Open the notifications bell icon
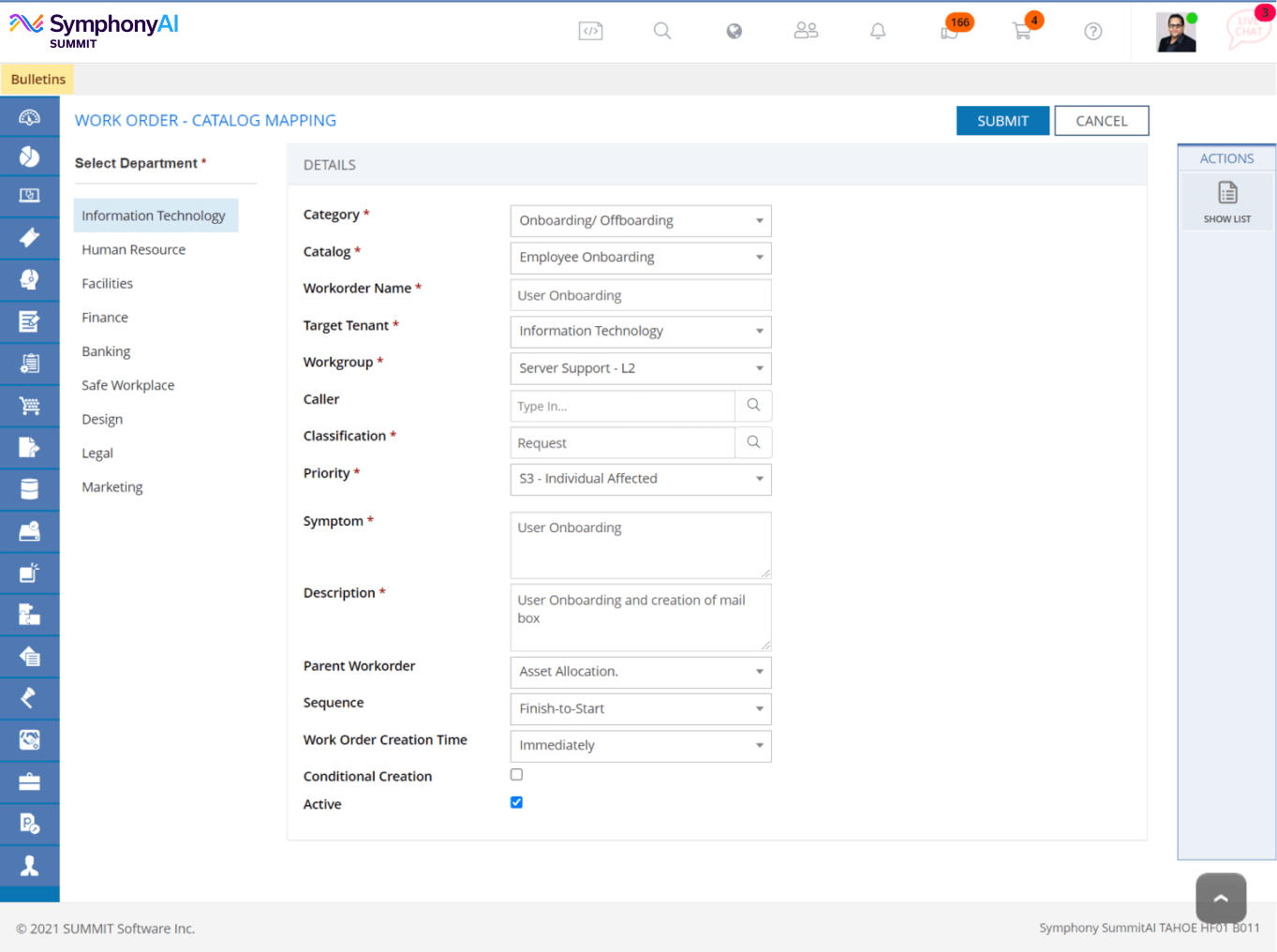1277x952 pixels. click(878, 31)
